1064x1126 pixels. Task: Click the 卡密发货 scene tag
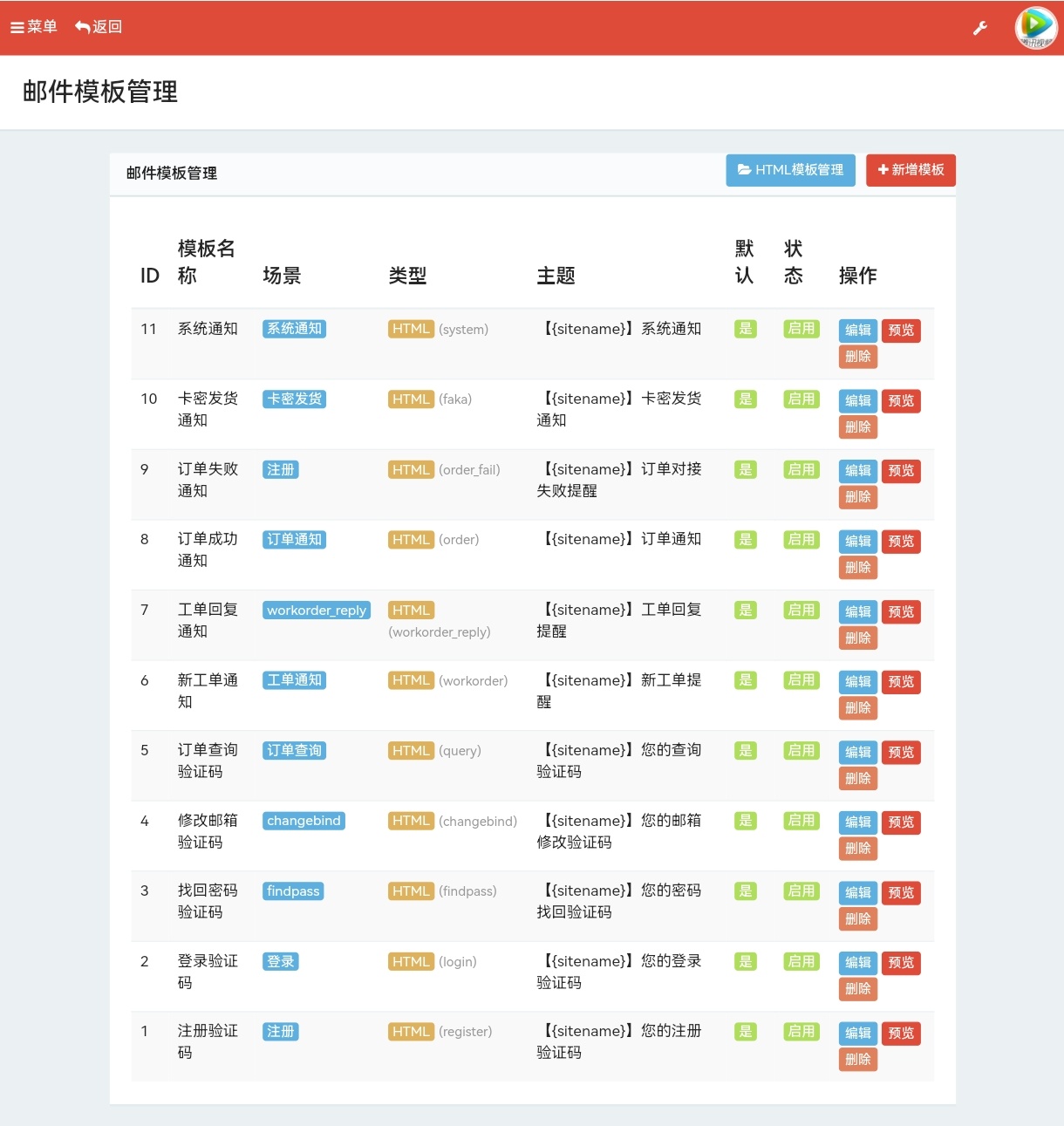coord(294,399)
